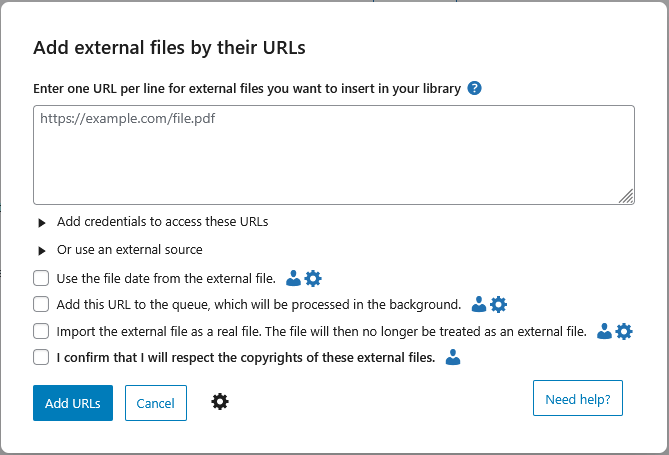
Task: Click gear icon beside queue option
Action: point(498,304)
